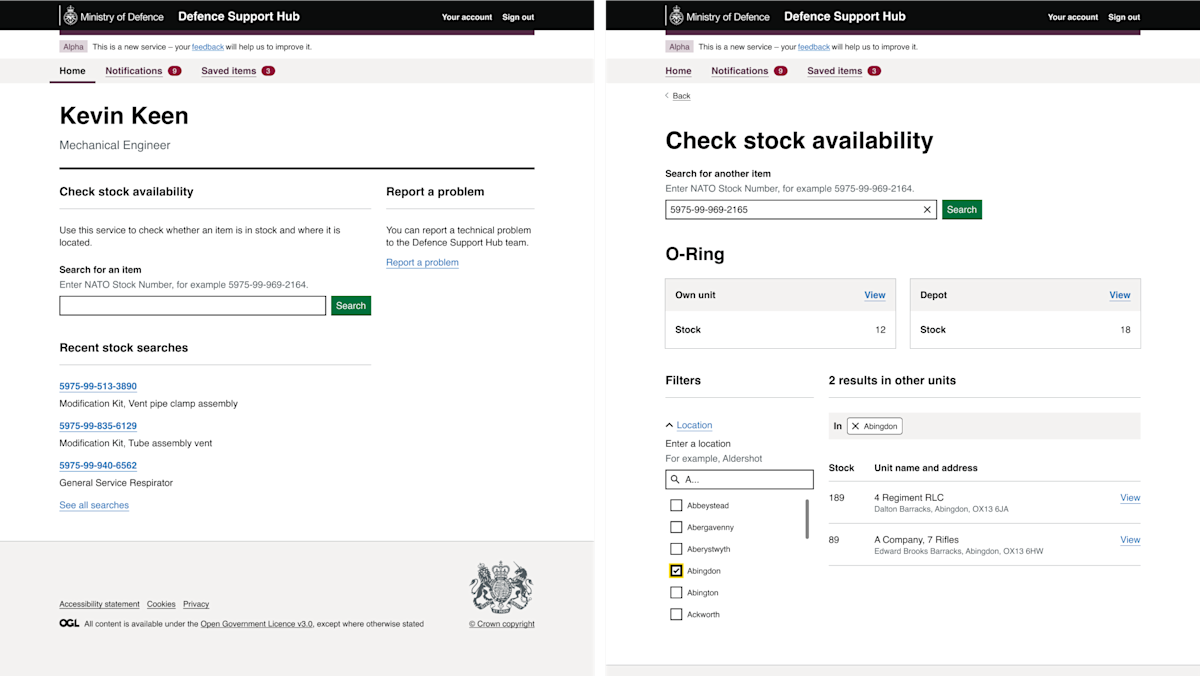Click empty NATO stock number search field

click(x=193, y=306)
